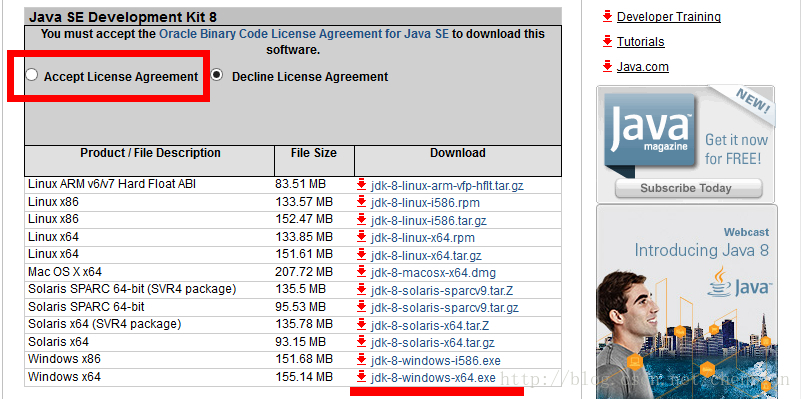Download jdk-8-solaris-sparcv9.tar.Z file link
This screenshot has width=801, height=399.
pos(442,291)
